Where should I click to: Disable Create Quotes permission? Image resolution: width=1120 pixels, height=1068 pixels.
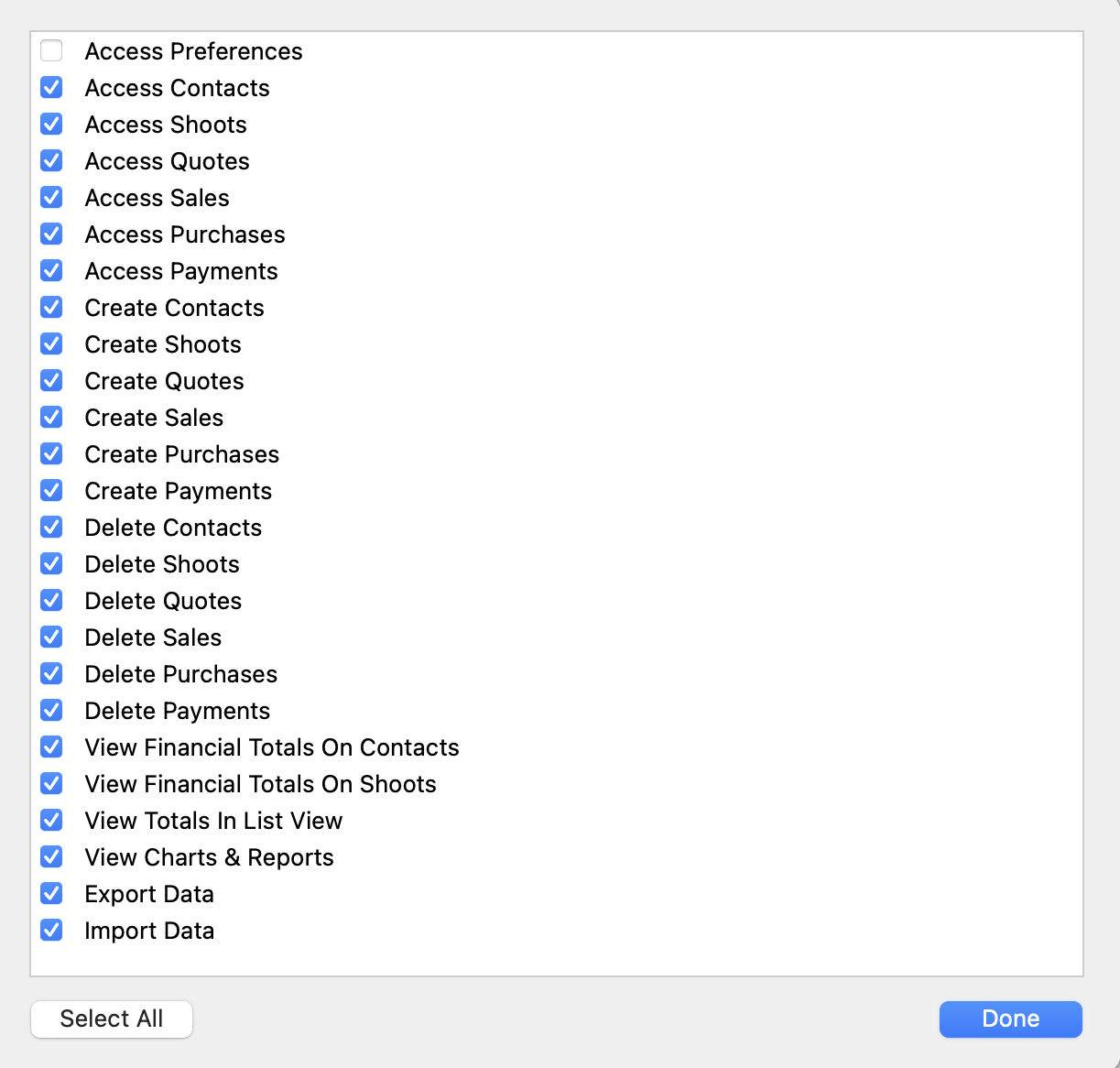(x=52, y=381)
